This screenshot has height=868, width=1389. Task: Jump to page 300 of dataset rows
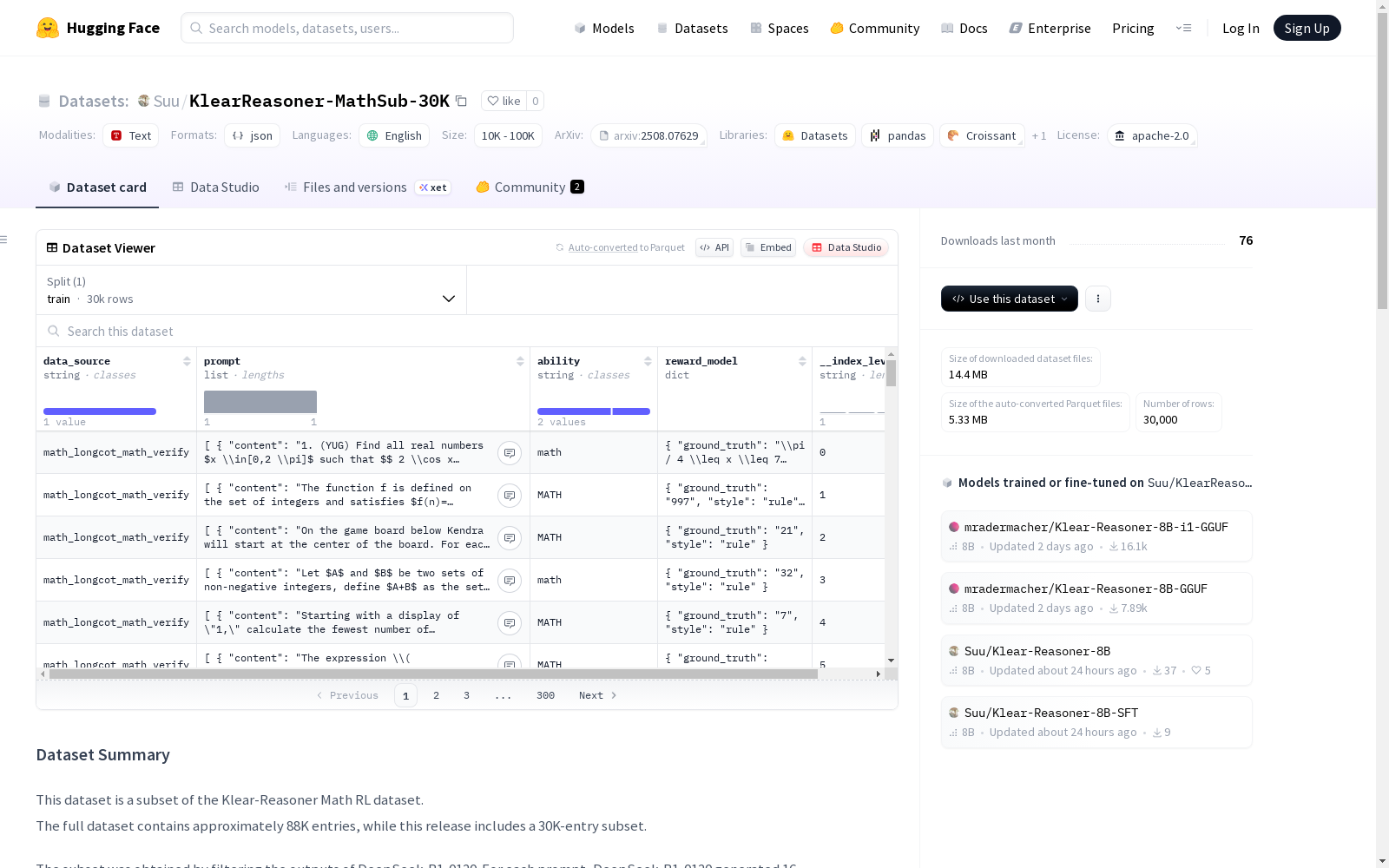545,695
